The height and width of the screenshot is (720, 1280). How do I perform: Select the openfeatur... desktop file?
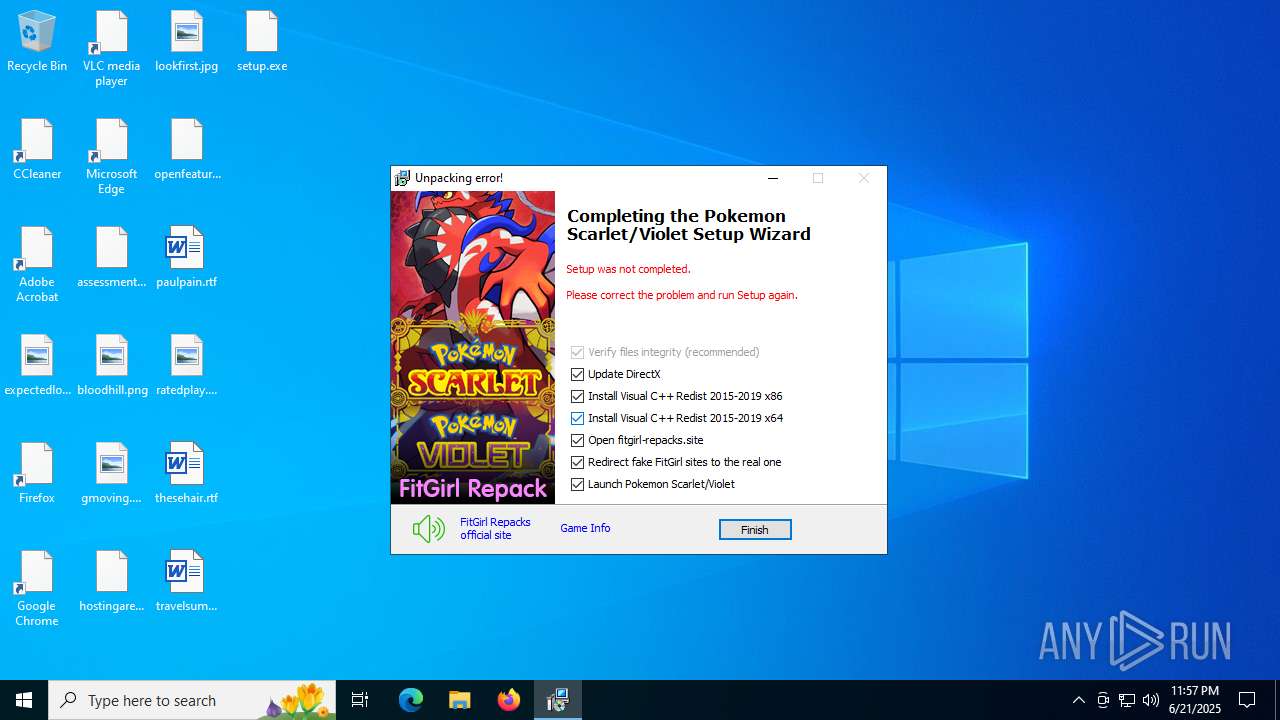[187, 150]
